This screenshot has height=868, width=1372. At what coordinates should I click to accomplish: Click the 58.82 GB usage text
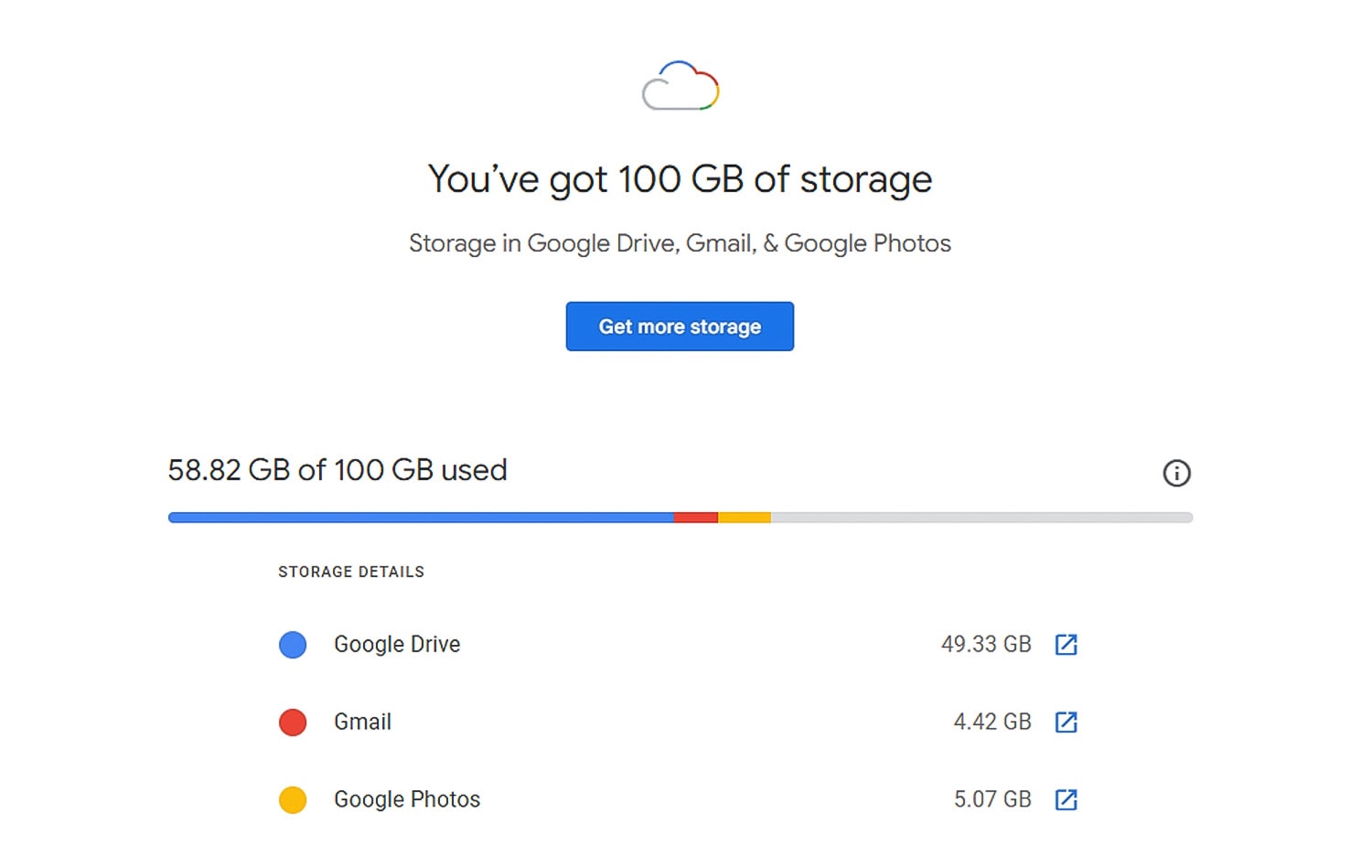click(338, 470)
